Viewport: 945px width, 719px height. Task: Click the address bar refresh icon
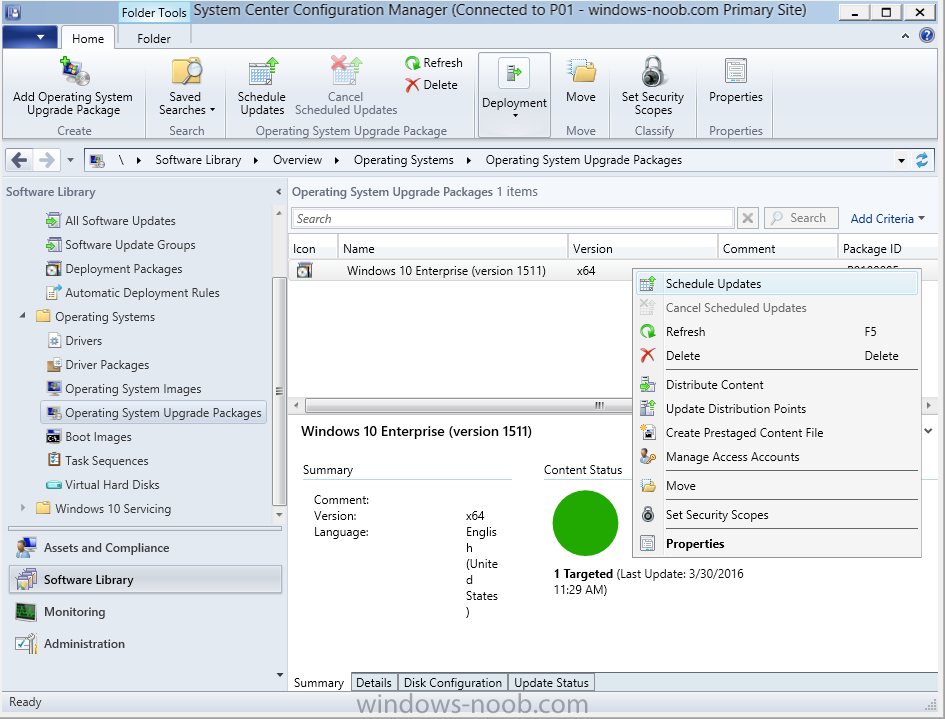(922, 160)
